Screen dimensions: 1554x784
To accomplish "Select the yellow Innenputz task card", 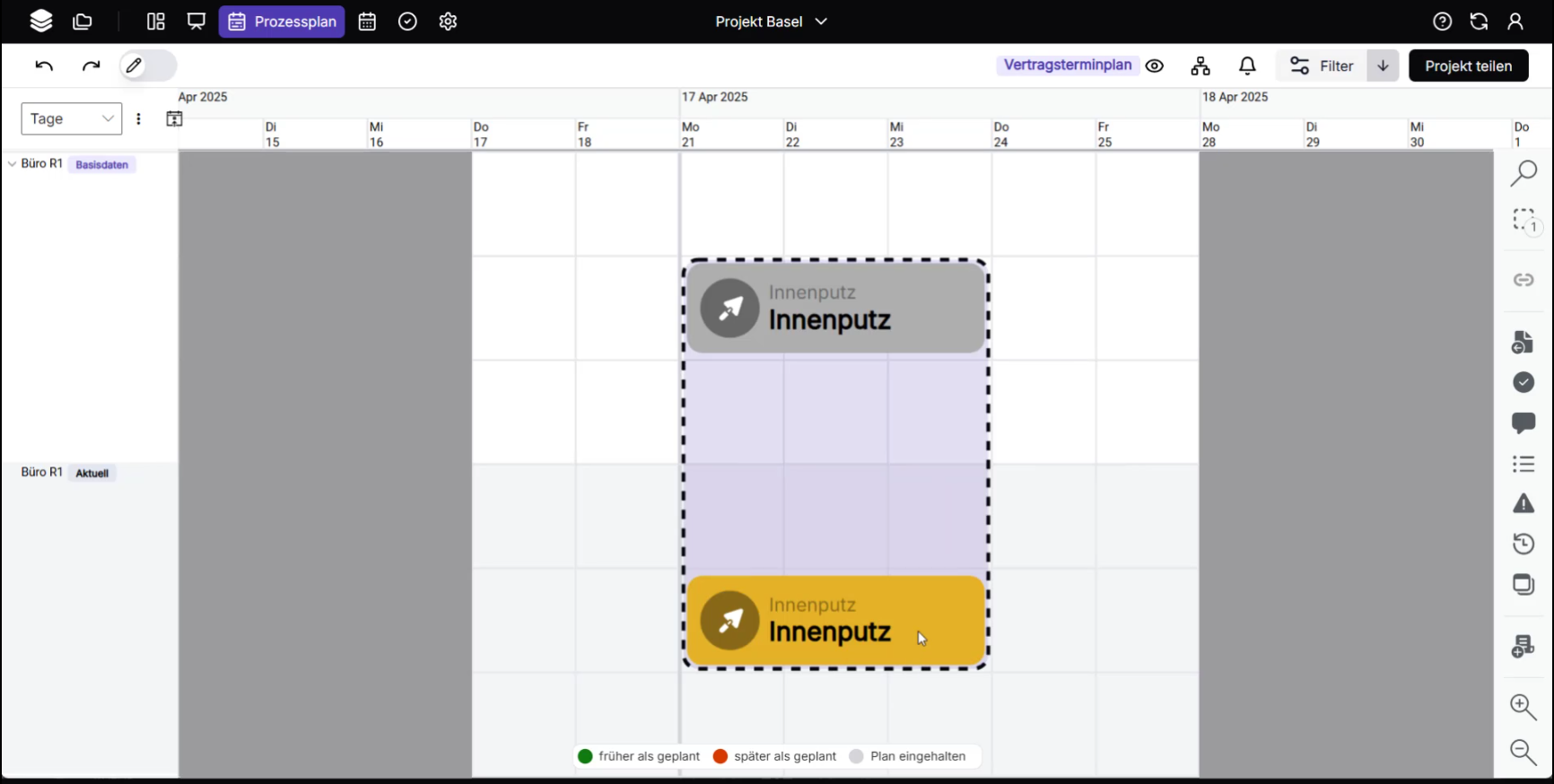I will [836, 621].
